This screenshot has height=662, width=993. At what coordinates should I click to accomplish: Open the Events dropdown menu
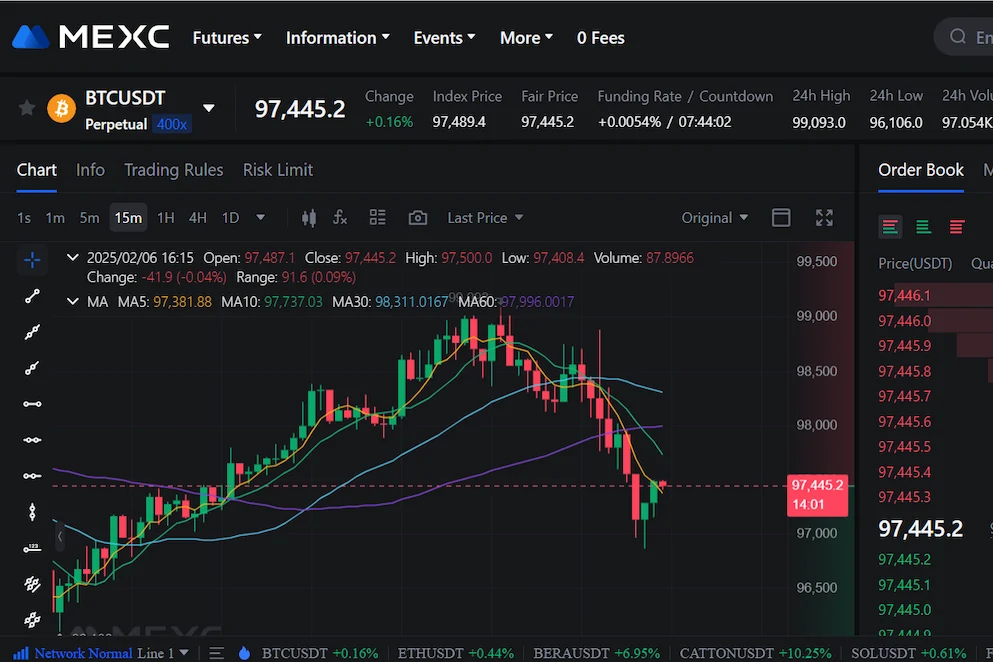coord(445,38)
